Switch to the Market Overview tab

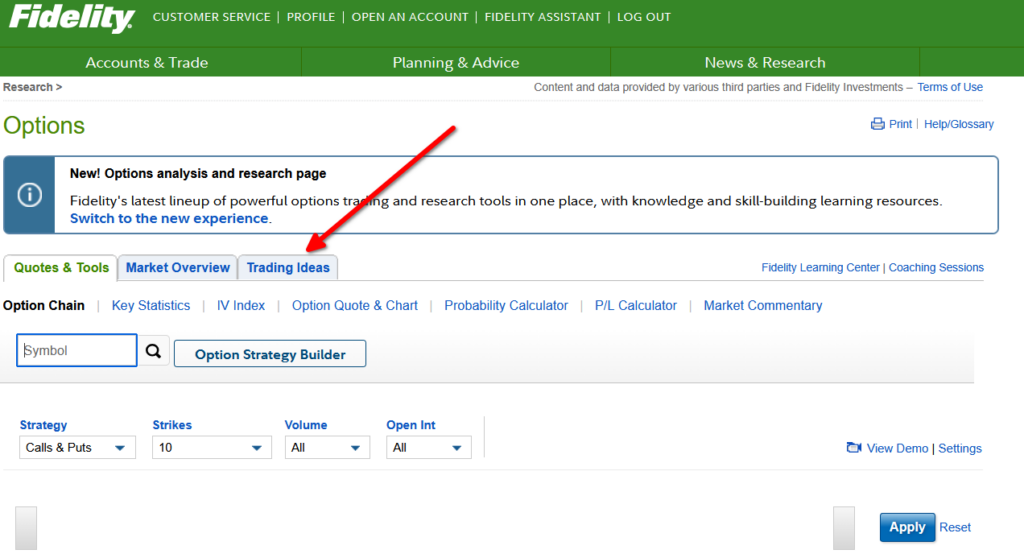tap(178, 267)
